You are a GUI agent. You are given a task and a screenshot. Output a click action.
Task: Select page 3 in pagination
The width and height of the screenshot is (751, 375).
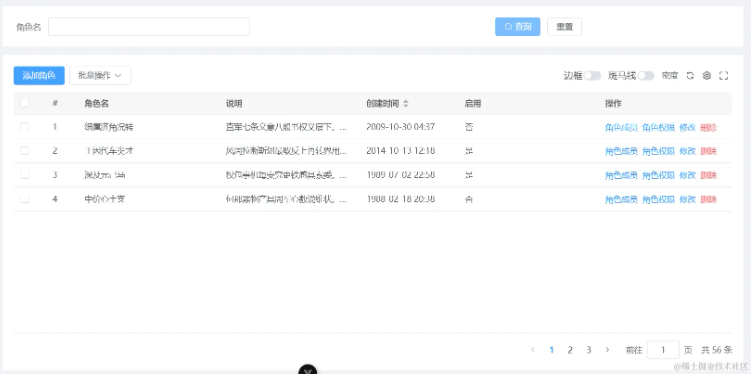pyautogui.click(x=589, y=350)
